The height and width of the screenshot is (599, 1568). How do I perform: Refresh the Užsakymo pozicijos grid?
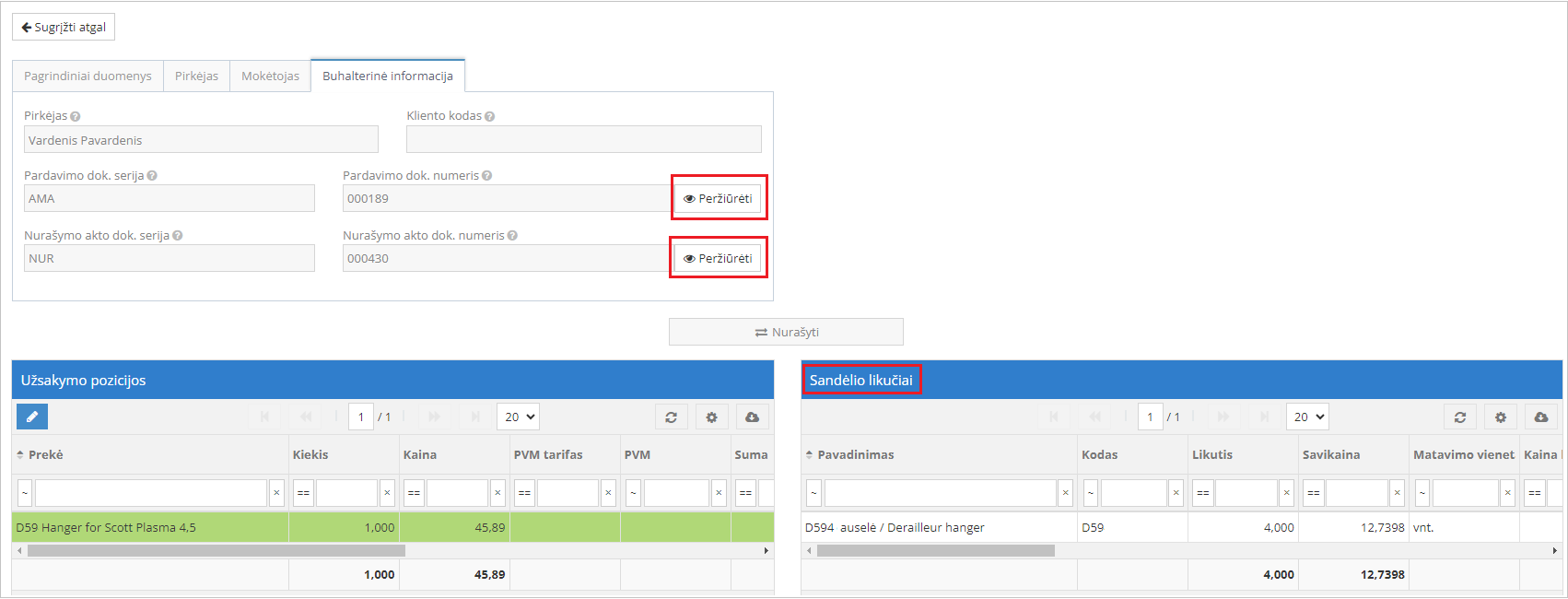click(x=671, y=417)
